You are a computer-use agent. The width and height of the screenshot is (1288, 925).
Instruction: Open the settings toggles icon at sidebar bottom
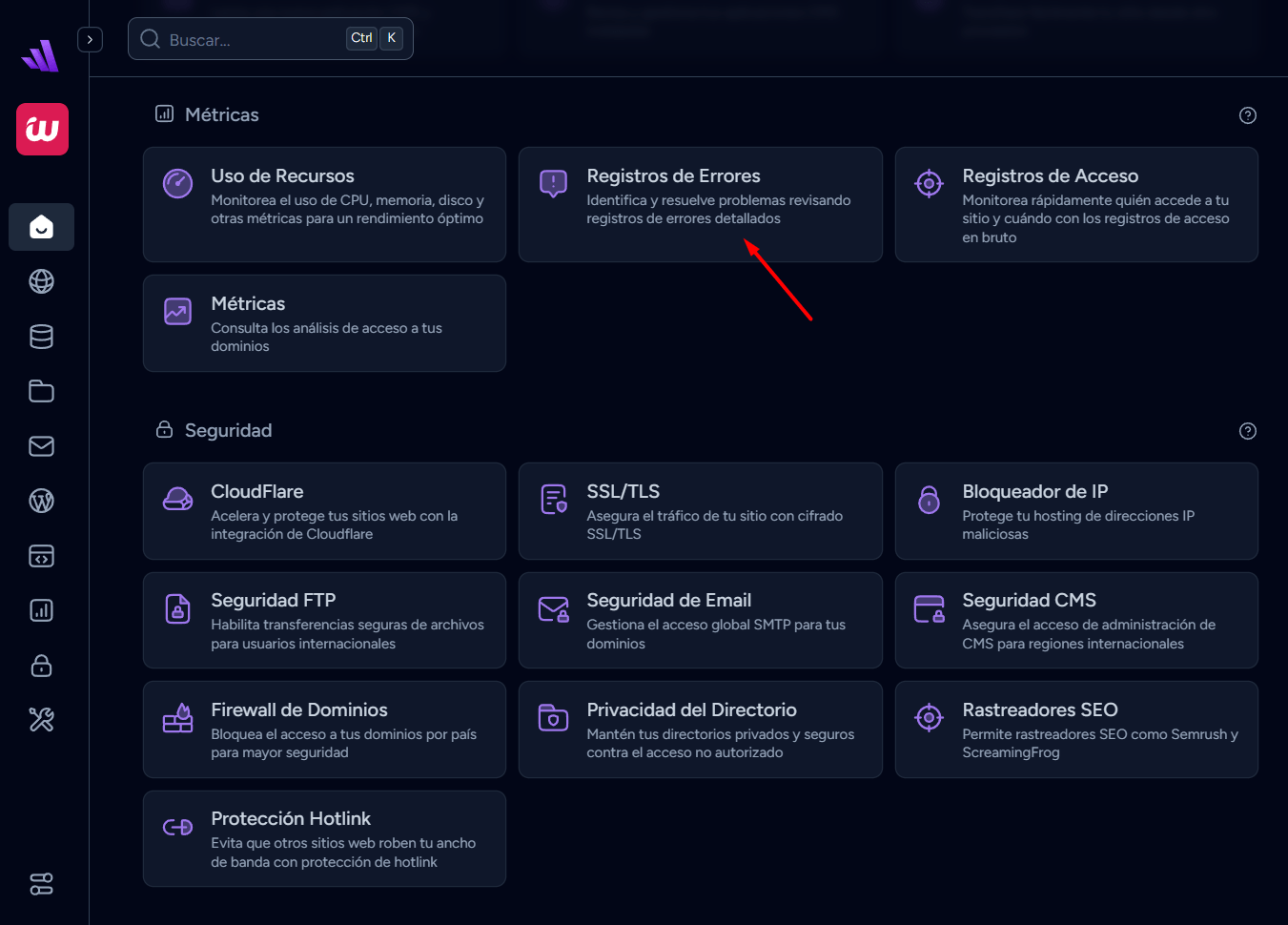coord(41,884)
